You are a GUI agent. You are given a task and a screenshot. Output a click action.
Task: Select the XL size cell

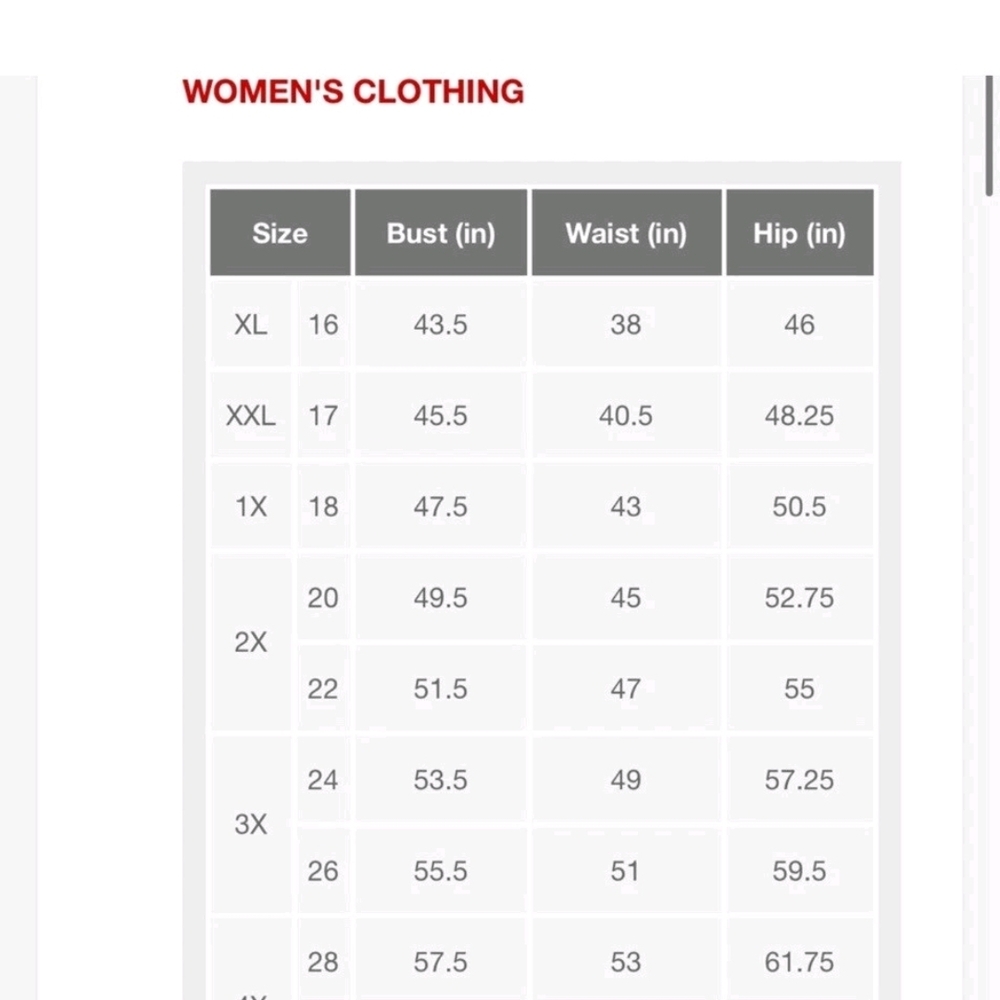tap(251, 324)
